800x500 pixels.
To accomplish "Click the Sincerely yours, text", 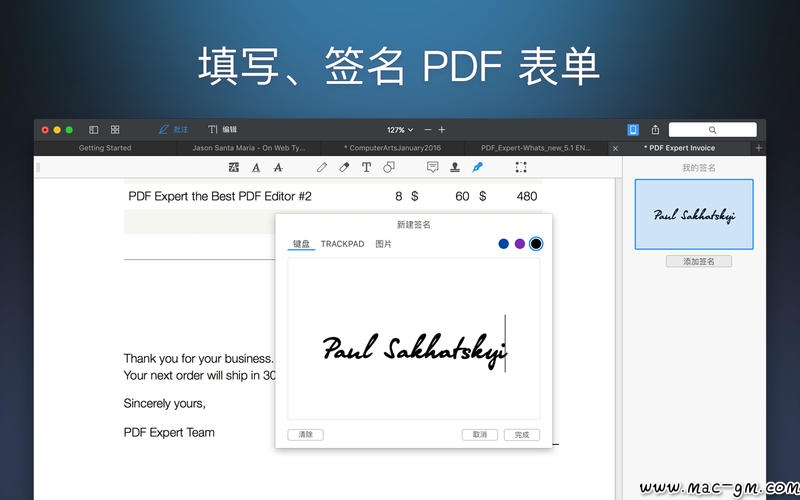I will point(164,404).
